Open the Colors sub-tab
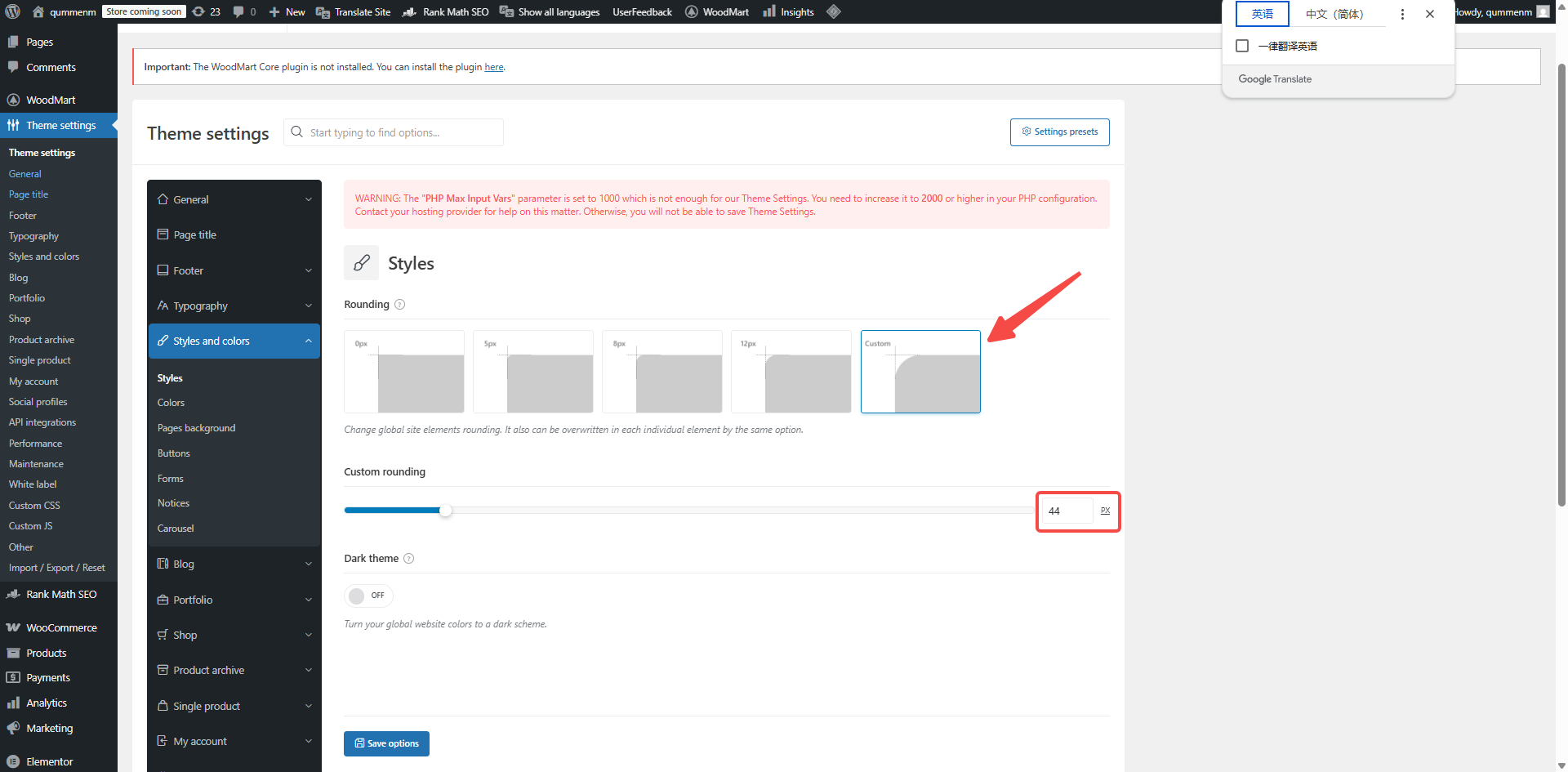Viewport: 1568px width, 772px height. tap(171, 403)
